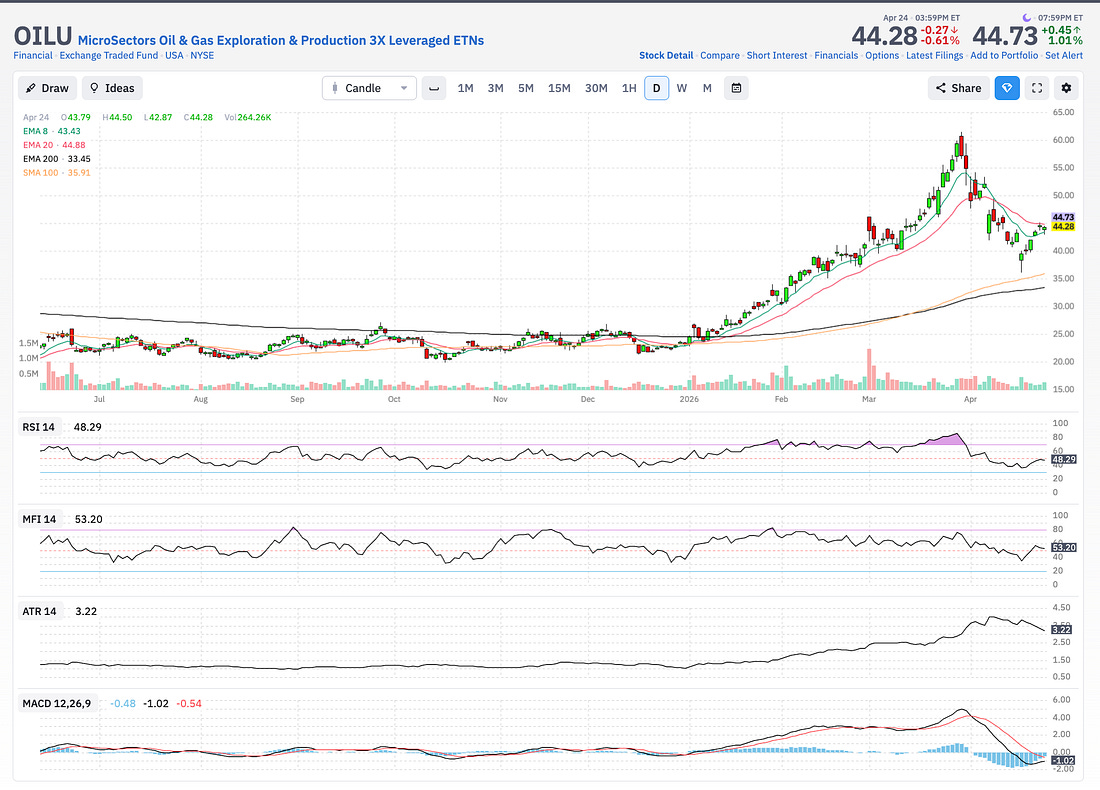This screenshot has height=790, width=1100.
Task: Click the RSI 14 indicator label
Action: (39, 427)
